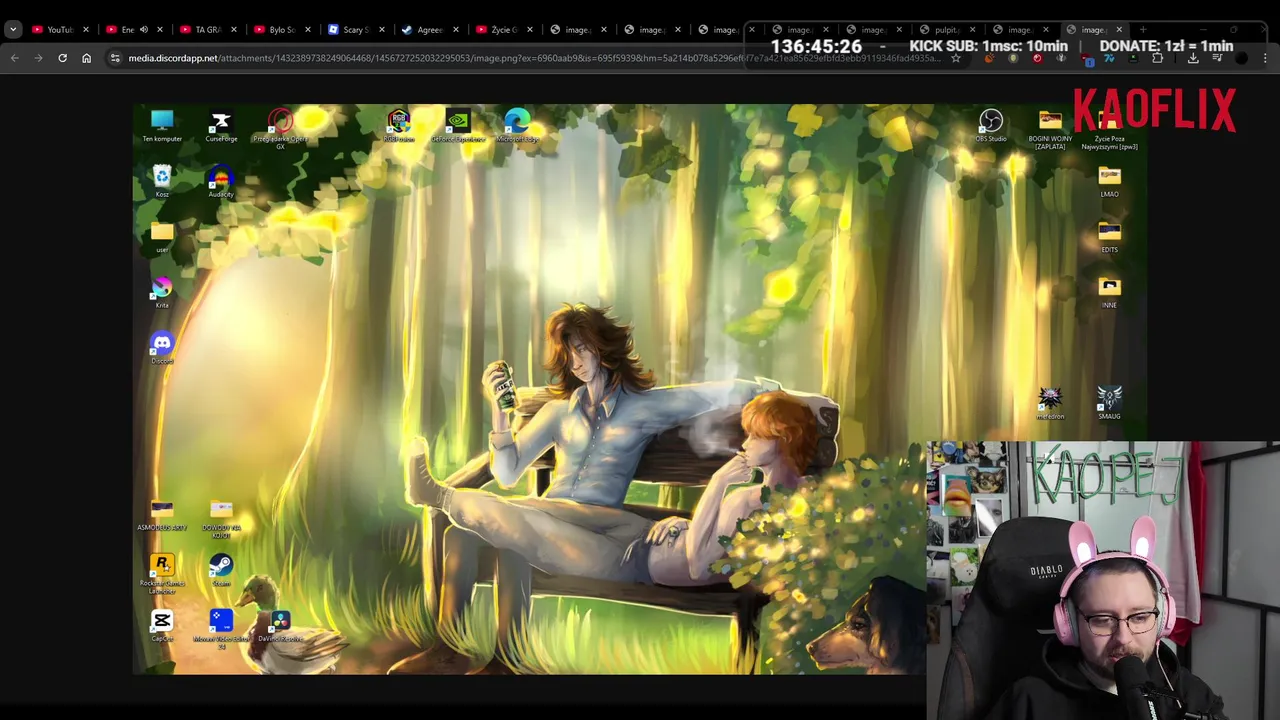The height and width of the screenshot is (720, 1280).
Task: Open the extensions puzzle icon
Action: pos(1157,58)
